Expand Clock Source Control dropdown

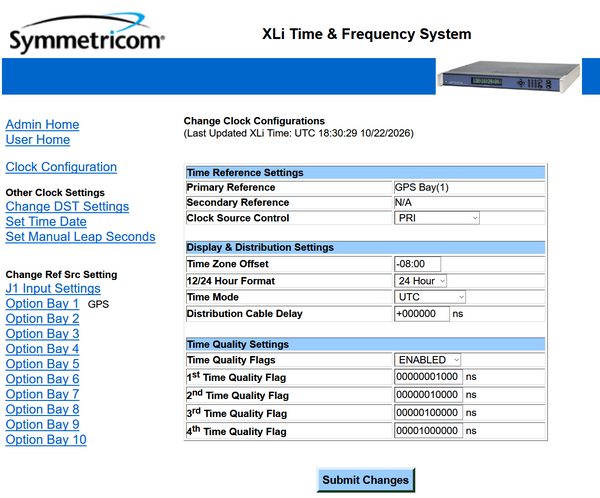click(x=437, y=218)
